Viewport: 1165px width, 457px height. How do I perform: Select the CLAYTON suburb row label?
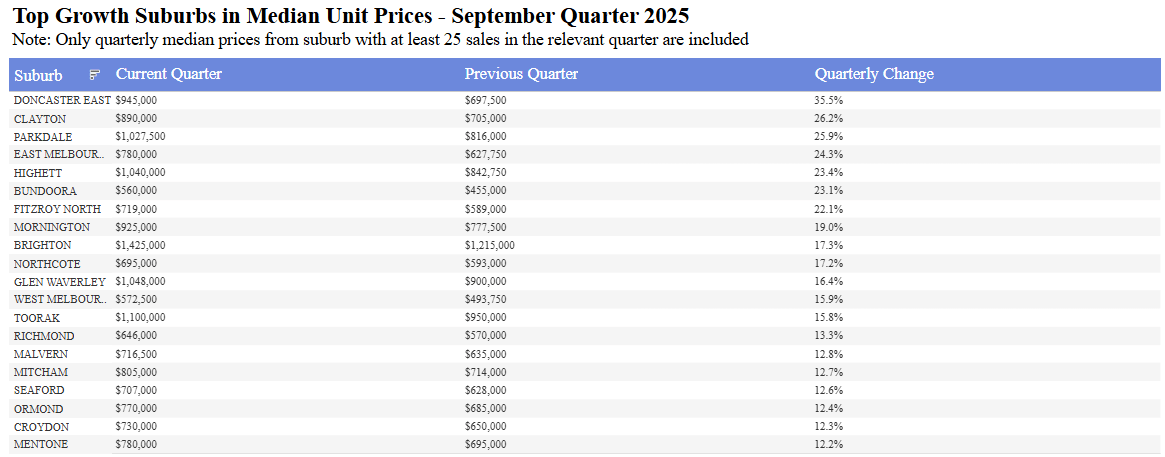pyautogui.click(x=40, y=118)
